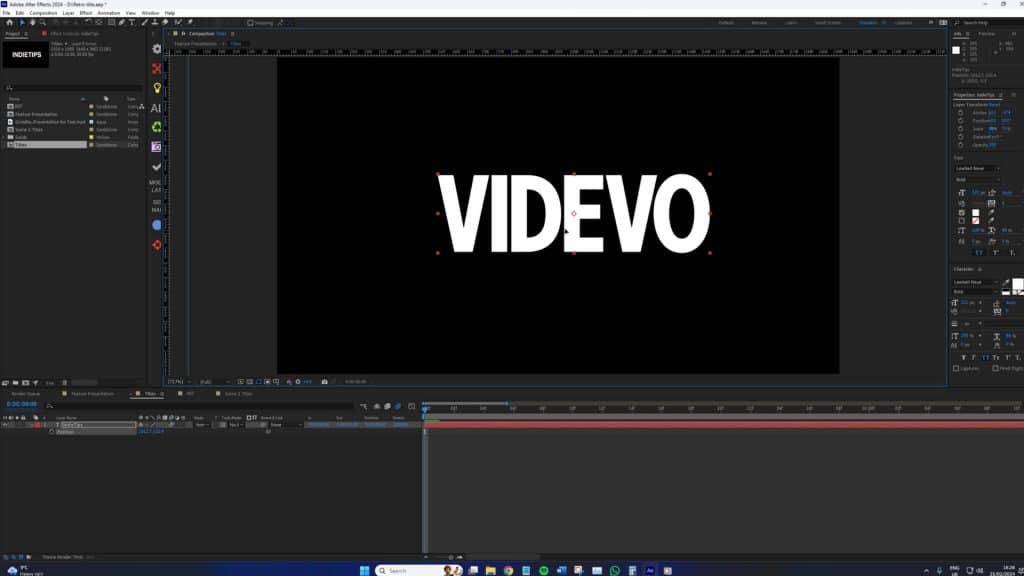Switch to the Render Queue tab
Image resolution: width=1024 pixels, height=576 pixels.
click(x=25, y=394)
